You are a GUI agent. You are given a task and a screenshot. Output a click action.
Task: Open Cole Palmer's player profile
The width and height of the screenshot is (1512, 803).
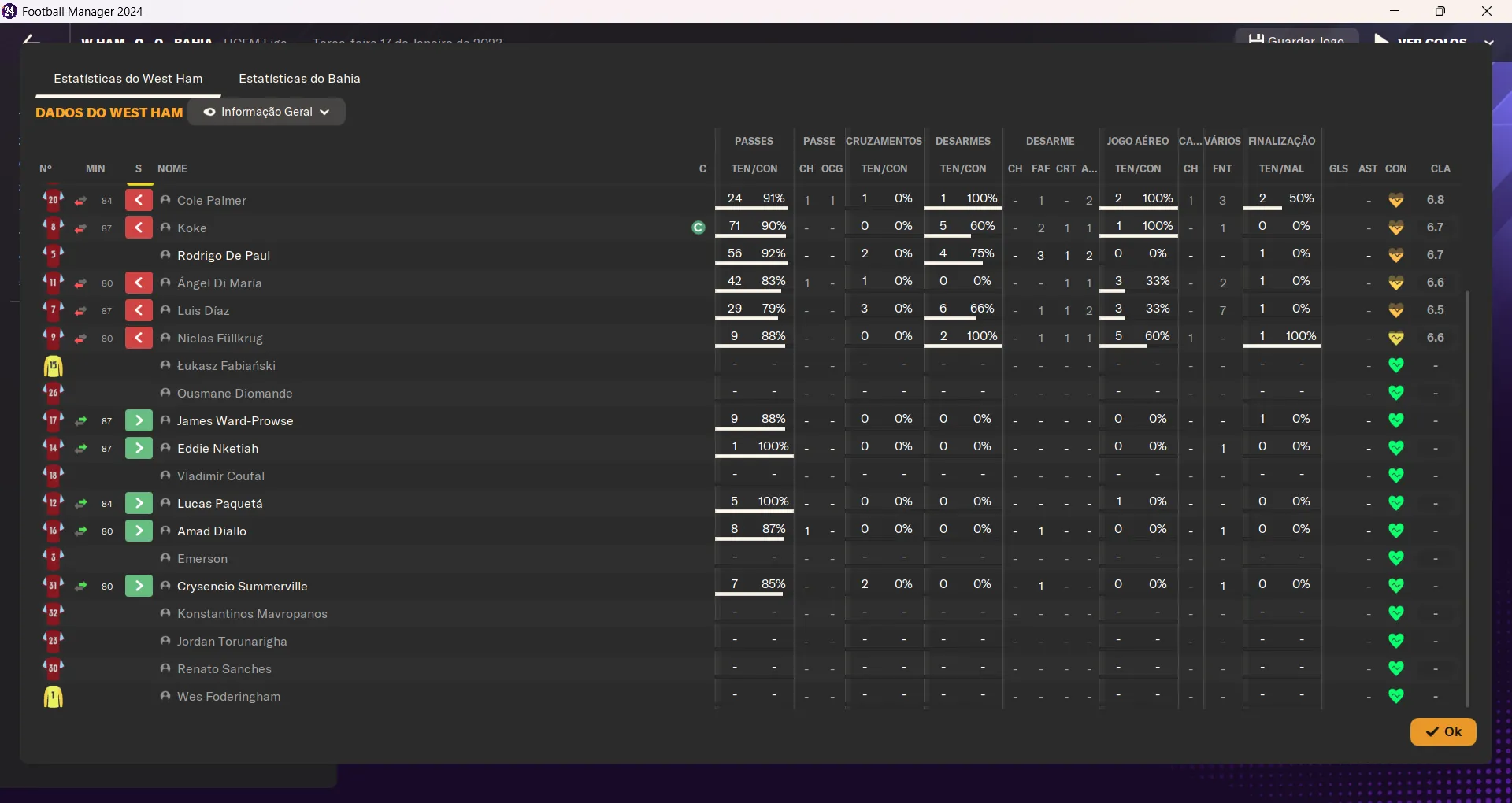pyautogui.click(x=212, y=201)
